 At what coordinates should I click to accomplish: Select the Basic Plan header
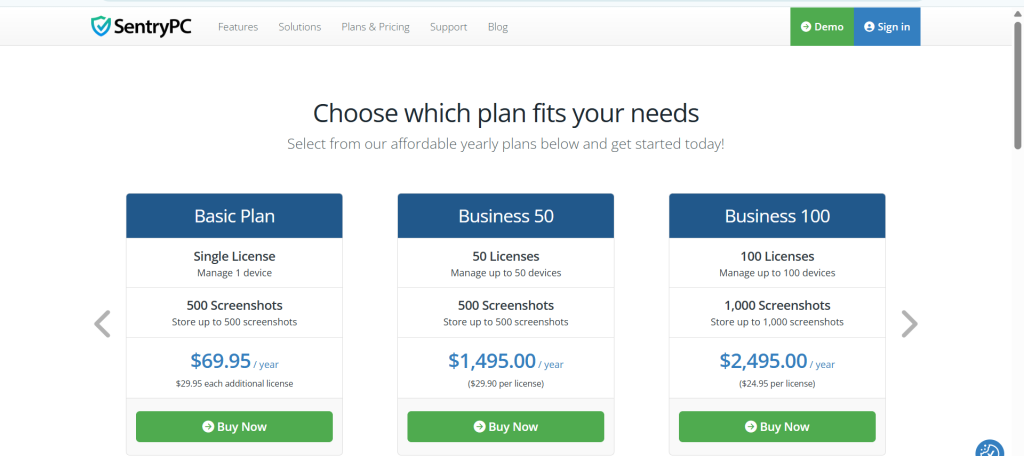click(x=234, y=215)
